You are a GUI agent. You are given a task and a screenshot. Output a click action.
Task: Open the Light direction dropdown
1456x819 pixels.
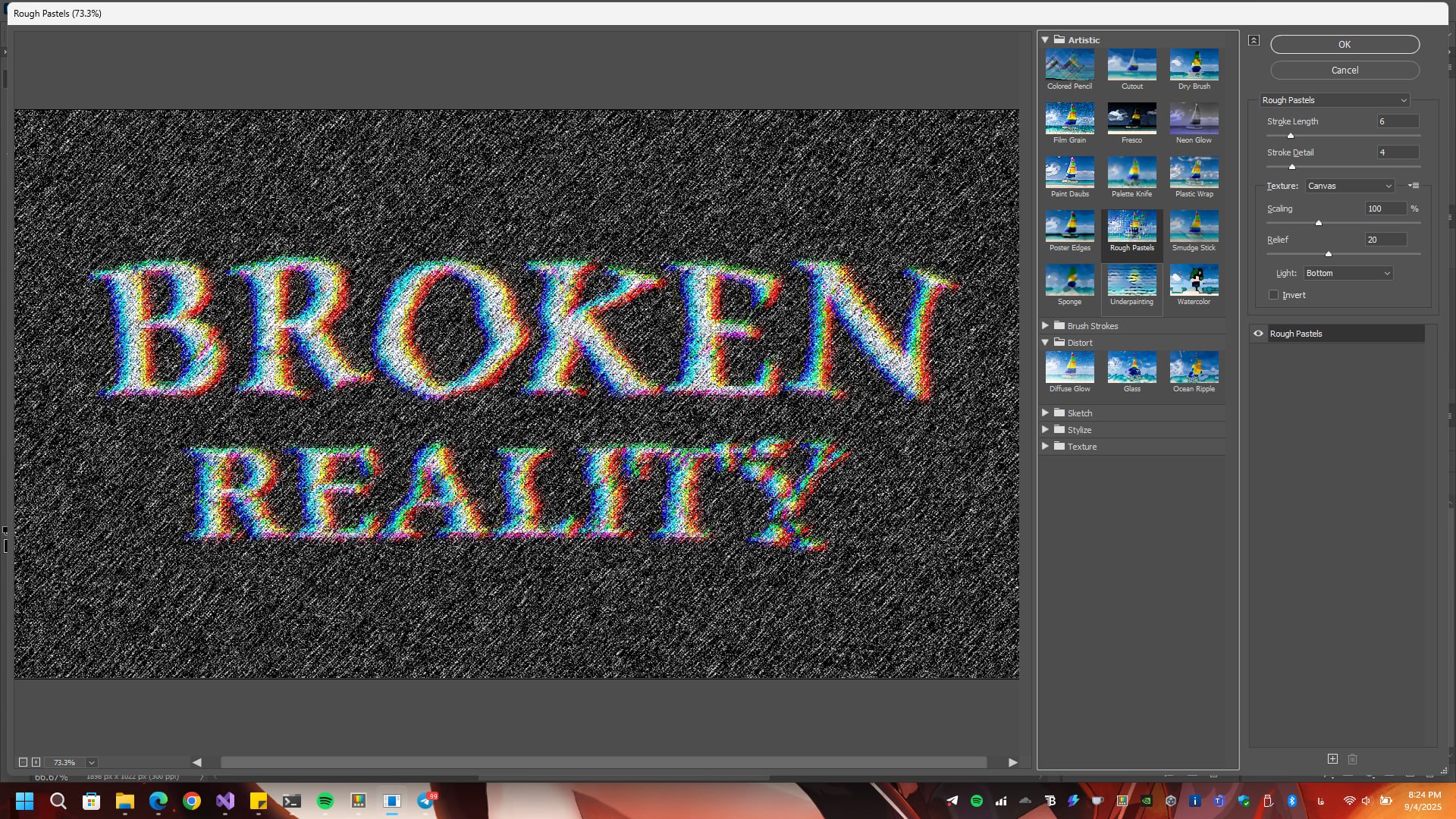tap(1348, 273)
